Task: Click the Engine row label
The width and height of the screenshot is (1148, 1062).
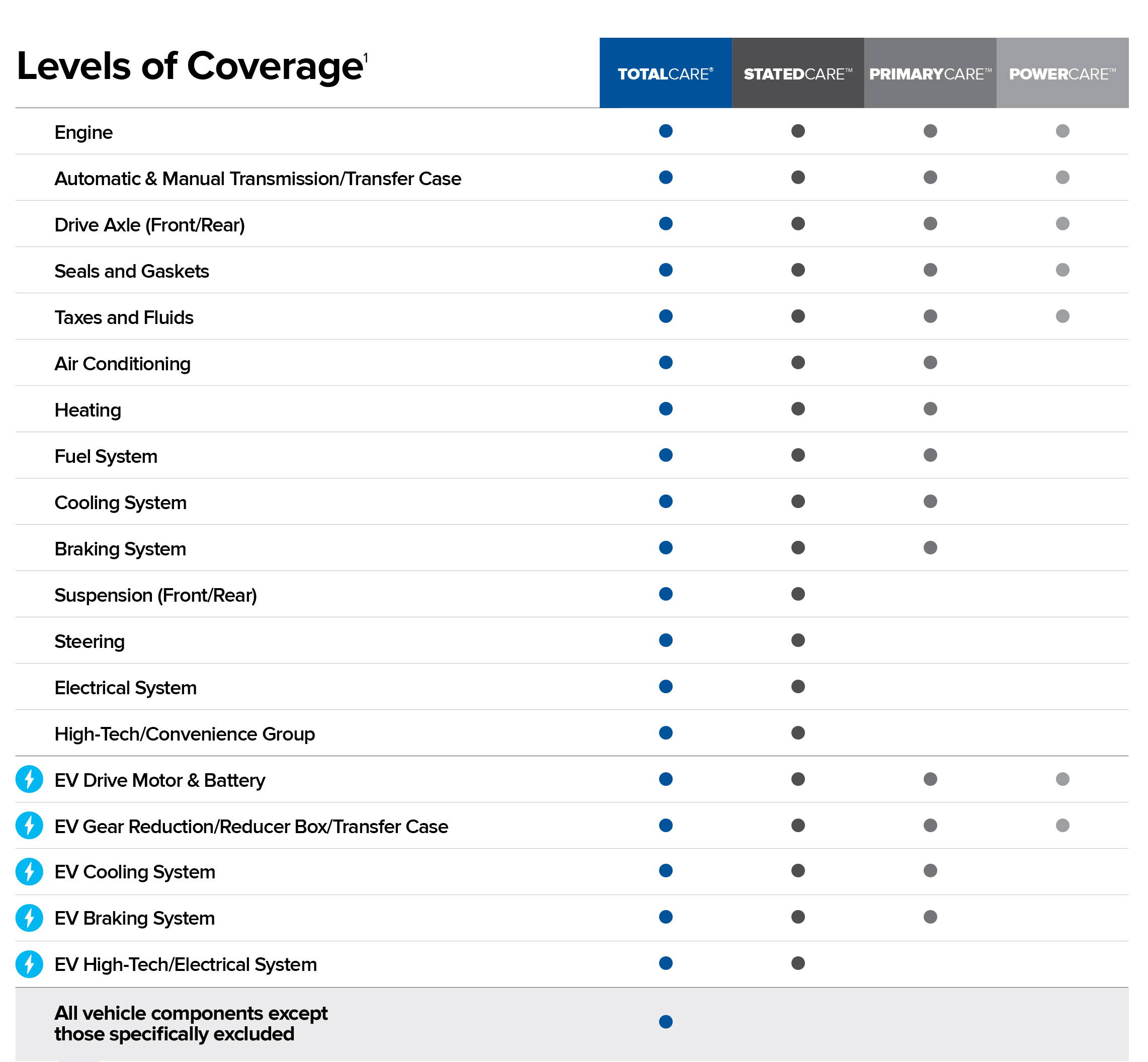Action: [84, 132]
